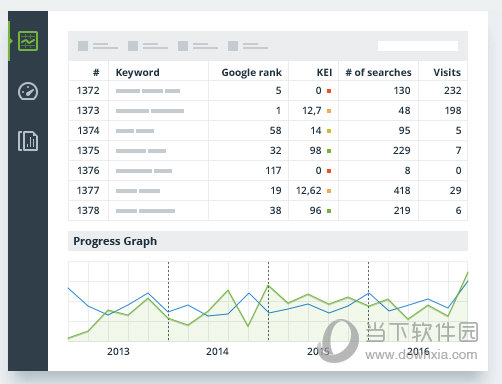The height and width of the screenshot is (384, 502).
Task: Click green KEI indicator in row 1378
Action: [x=329, y=211]
